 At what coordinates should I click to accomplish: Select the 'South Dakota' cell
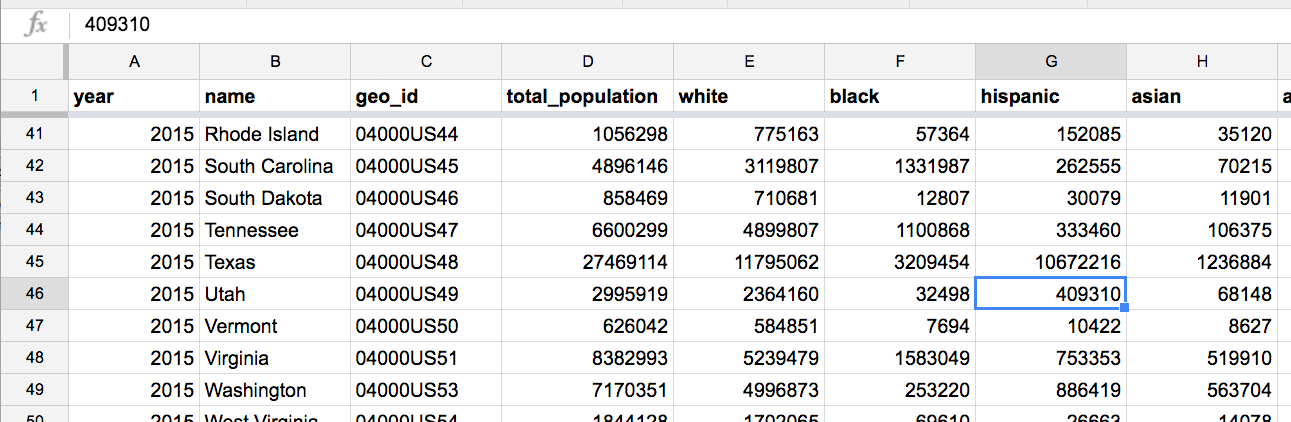pos(275,198)
